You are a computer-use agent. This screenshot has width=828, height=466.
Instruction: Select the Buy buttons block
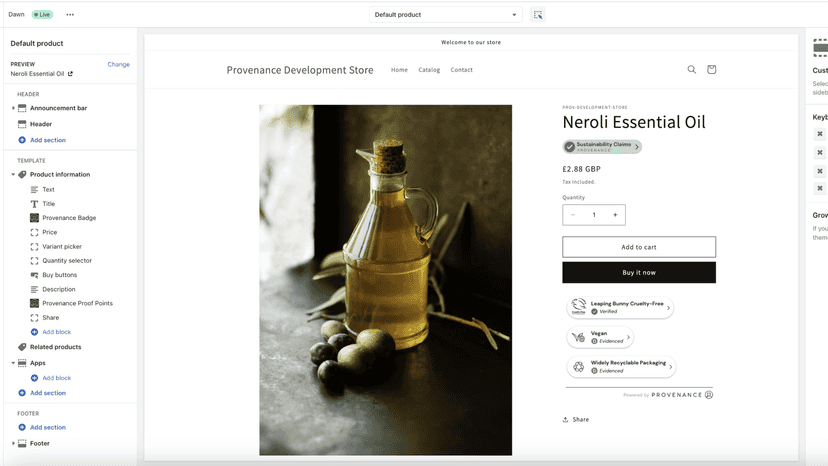click(60, 275)
